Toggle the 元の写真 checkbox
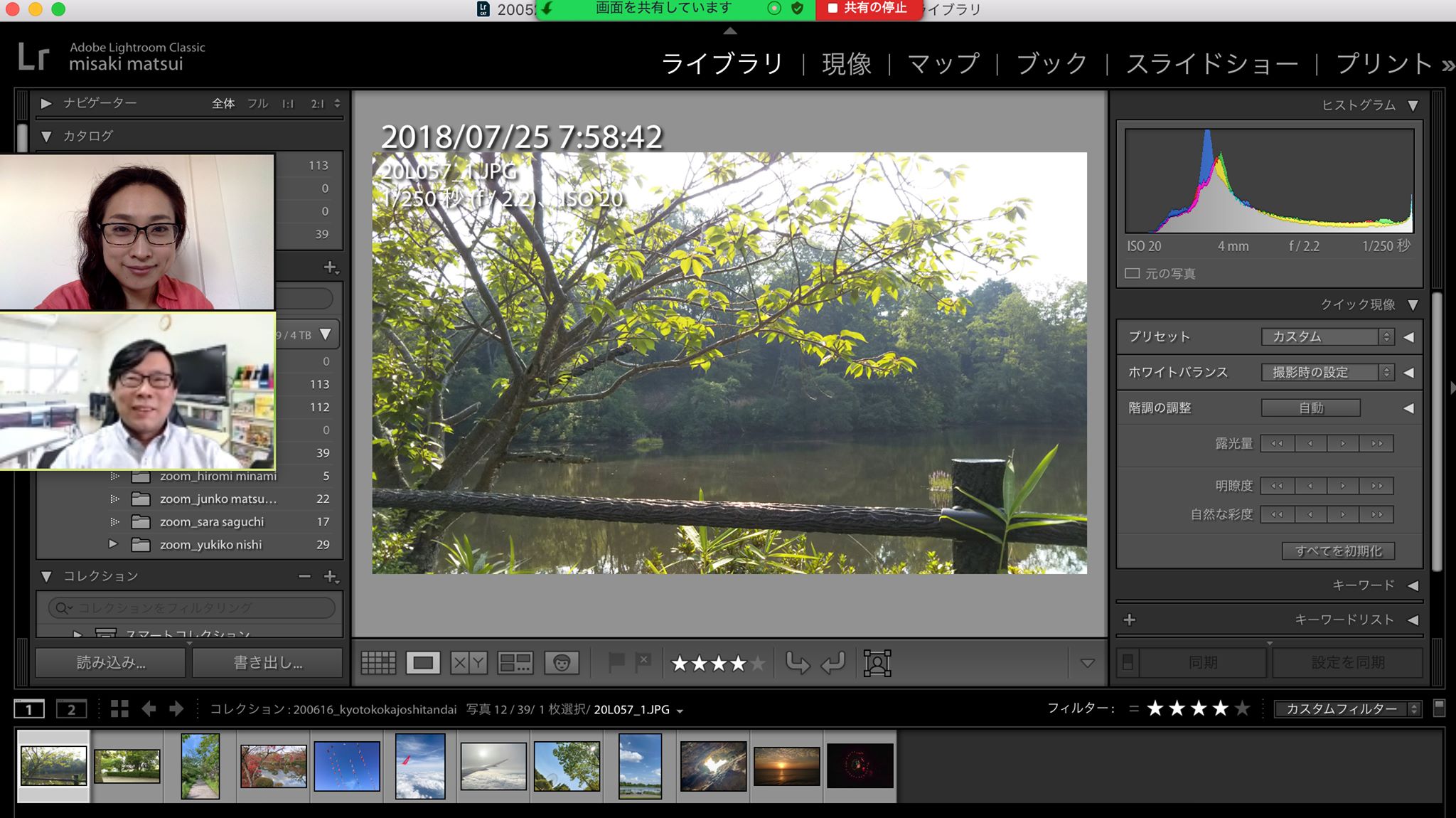 [1133, 273]
